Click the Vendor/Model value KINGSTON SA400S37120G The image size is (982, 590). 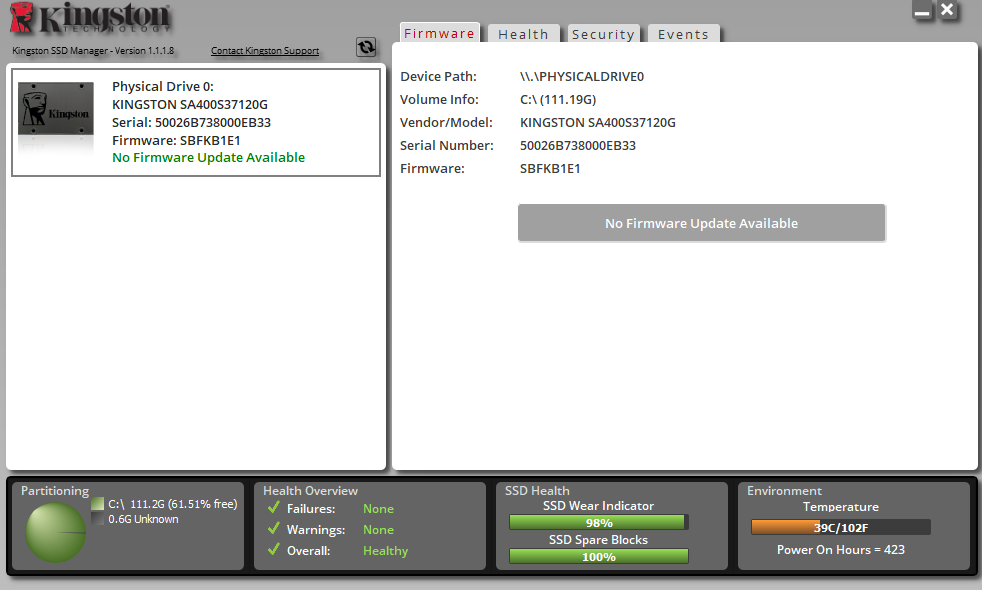point(597,123)
